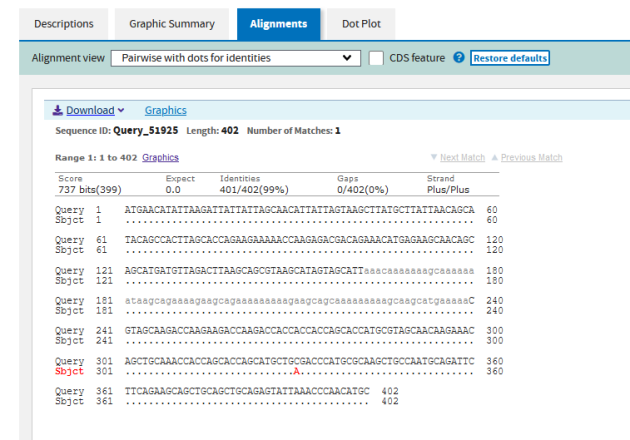The image size is (630, 440).
Task: Open help for CDS feature
Action: point(459,58)
